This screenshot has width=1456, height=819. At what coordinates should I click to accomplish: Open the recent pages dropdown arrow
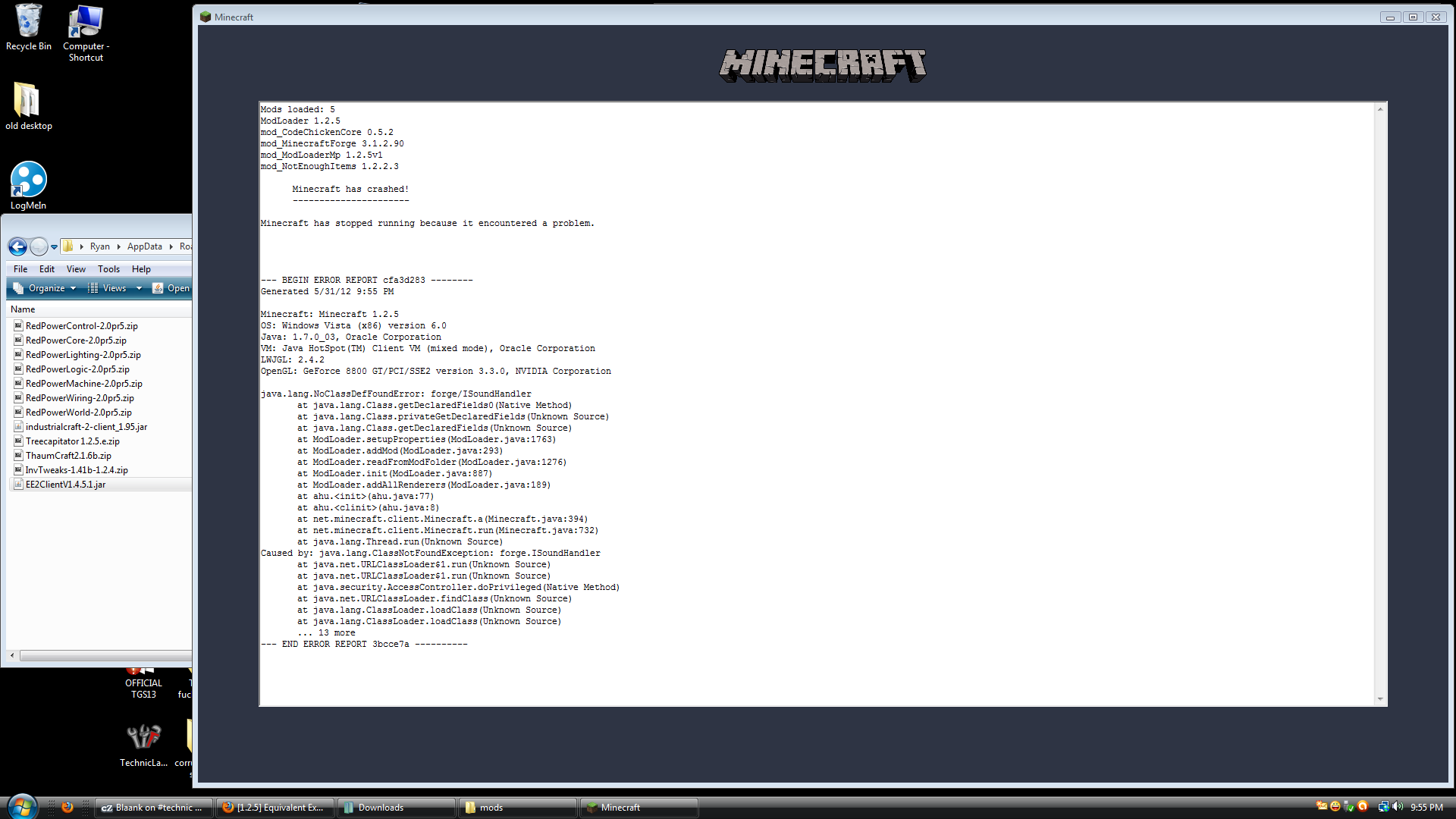(x=54, y=247)
